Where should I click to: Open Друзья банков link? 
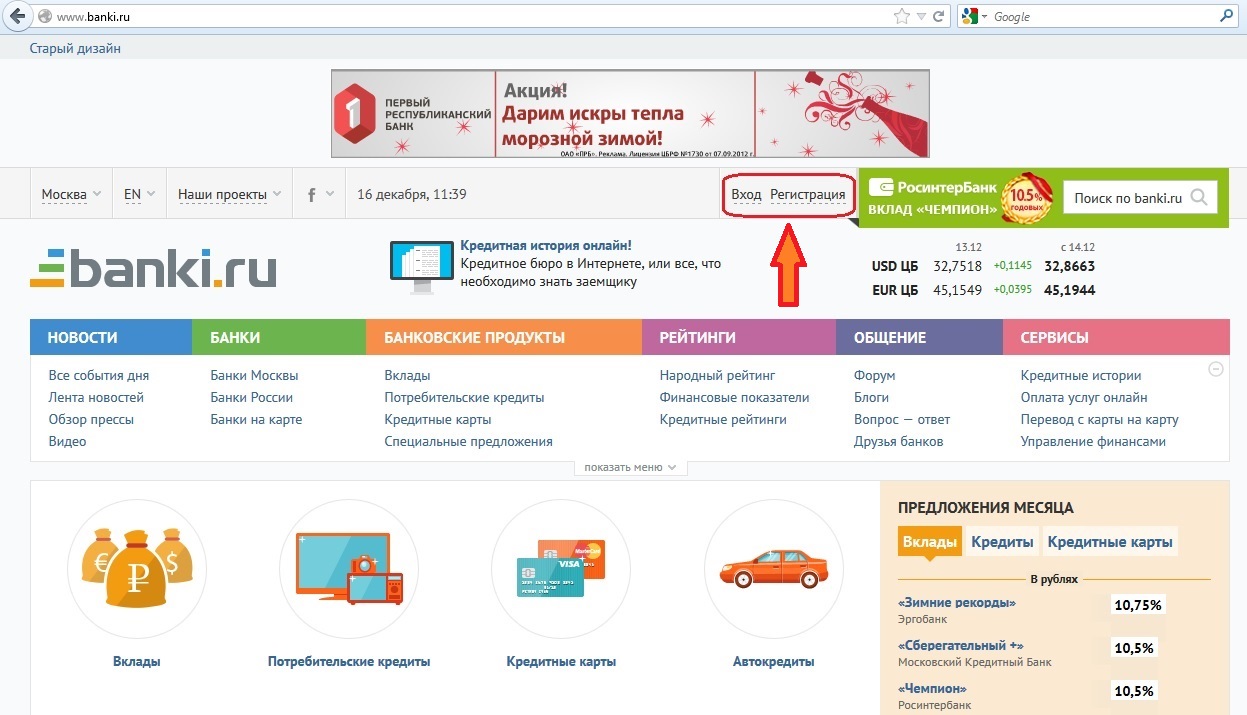pyautogui.click(x=899, y=441)
